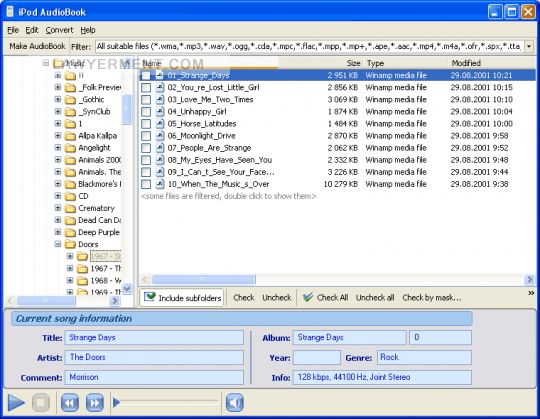
Task: Click the 04_Unhappy_Girl file icon
Action: click(159, 112)
